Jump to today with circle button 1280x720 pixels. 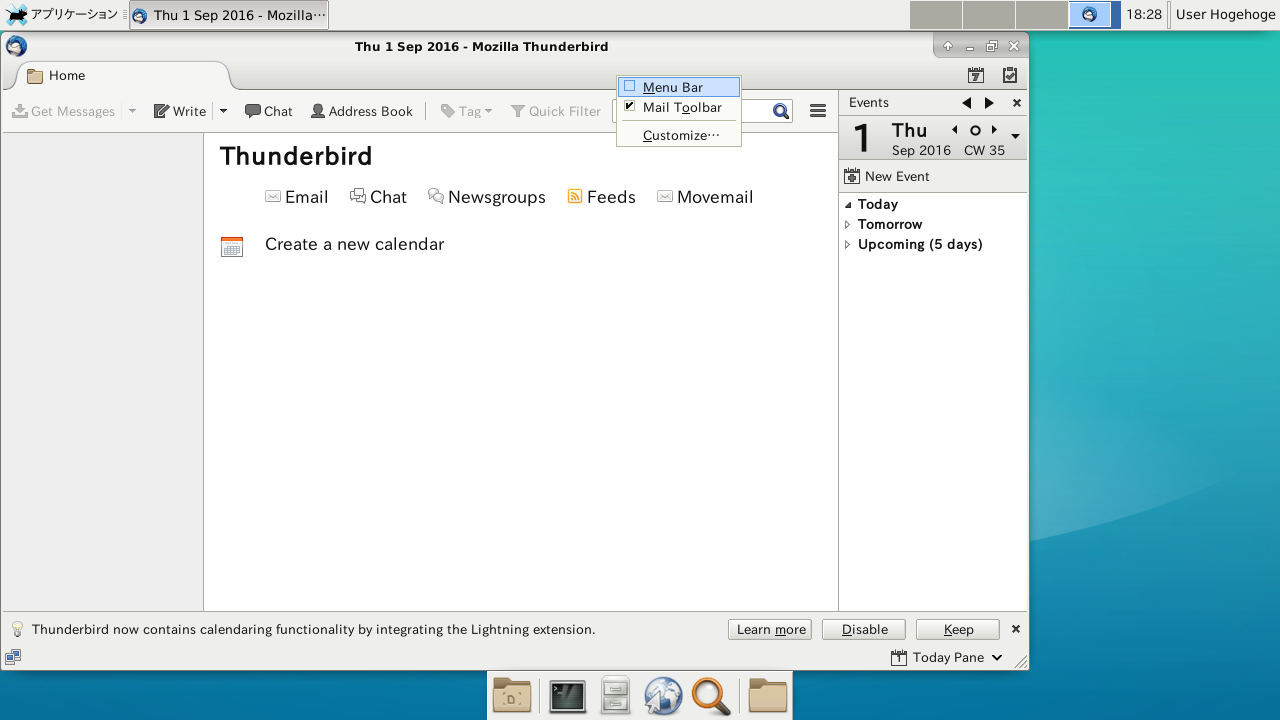[x=975, y=130]
